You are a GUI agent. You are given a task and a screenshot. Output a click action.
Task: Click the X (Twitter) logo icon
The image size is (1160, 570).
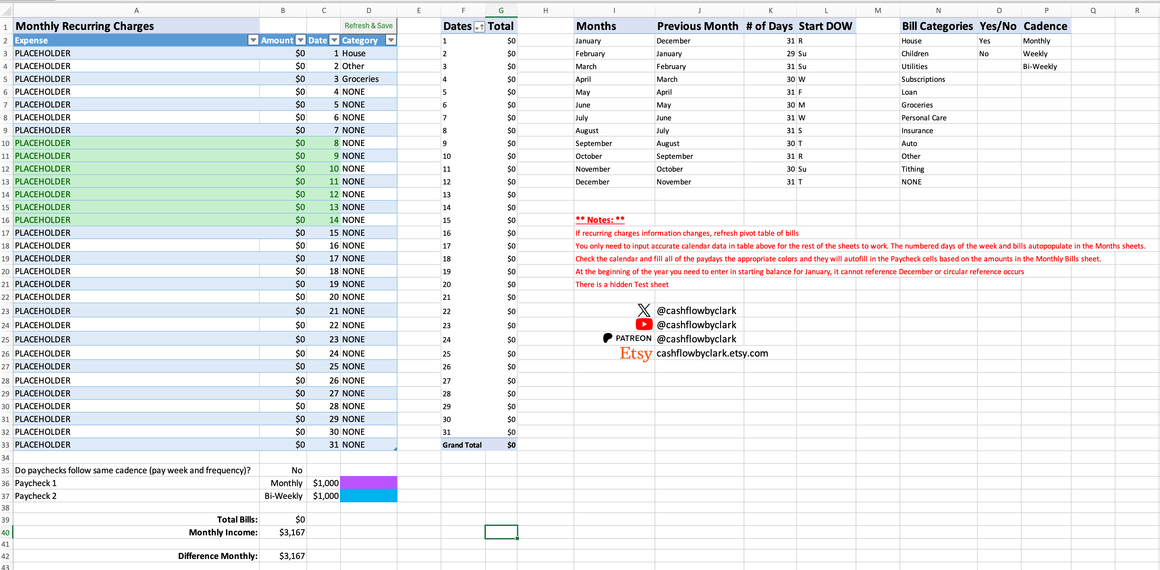(x=644, y=310)
